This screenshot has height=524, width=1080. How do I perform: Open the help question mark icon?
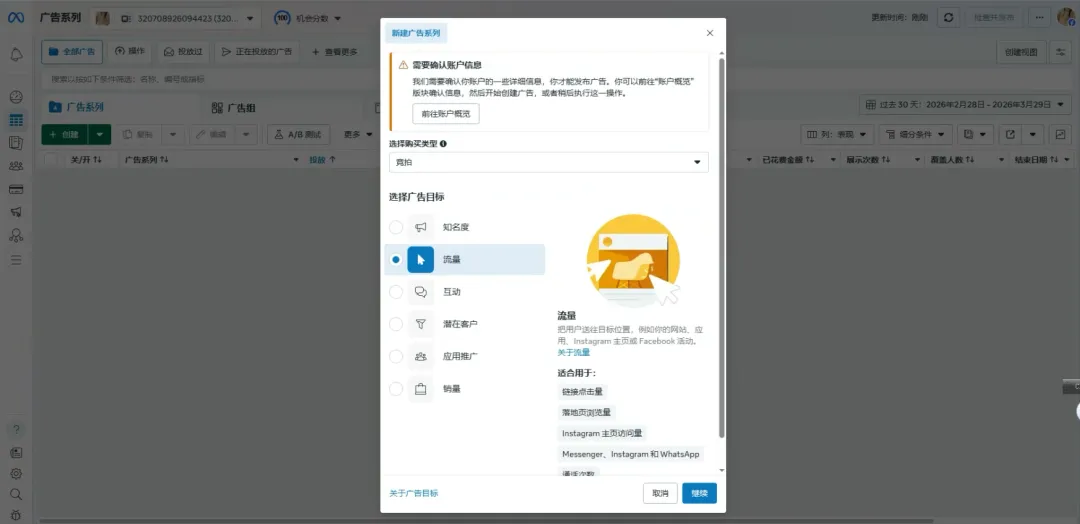[16, 430]
